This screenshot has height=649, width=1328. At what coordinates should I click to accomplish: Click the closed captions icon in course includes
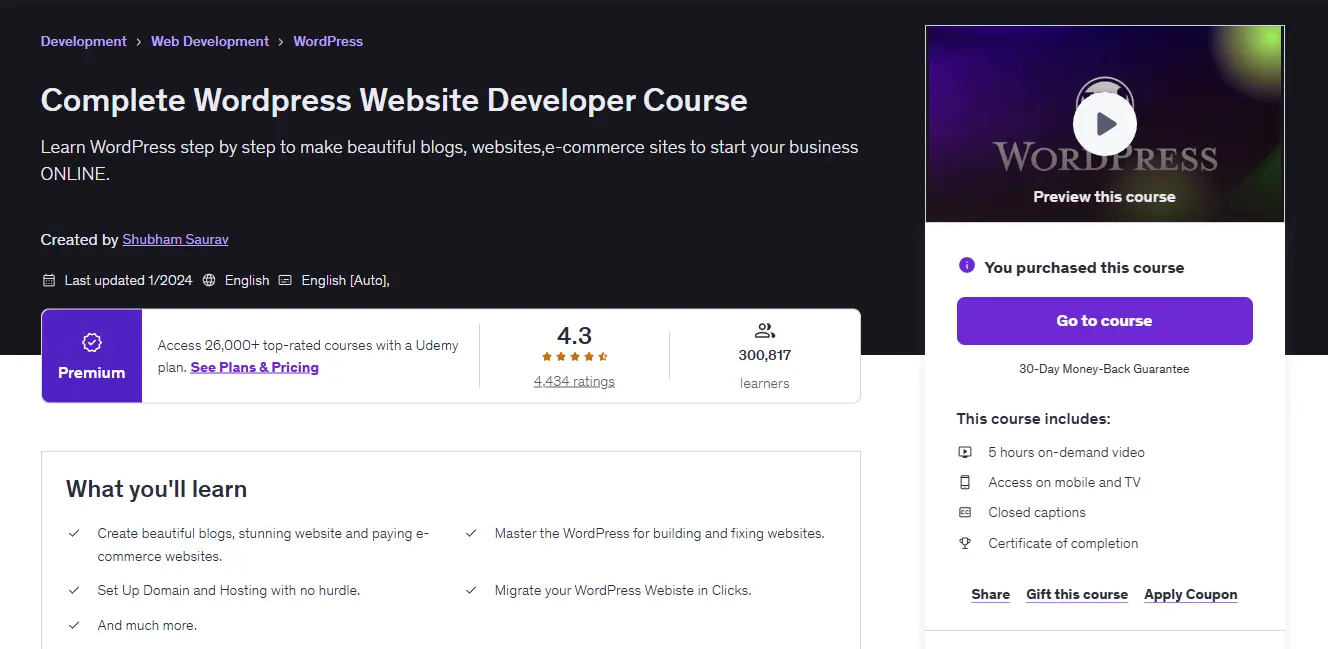pos(965,512)
